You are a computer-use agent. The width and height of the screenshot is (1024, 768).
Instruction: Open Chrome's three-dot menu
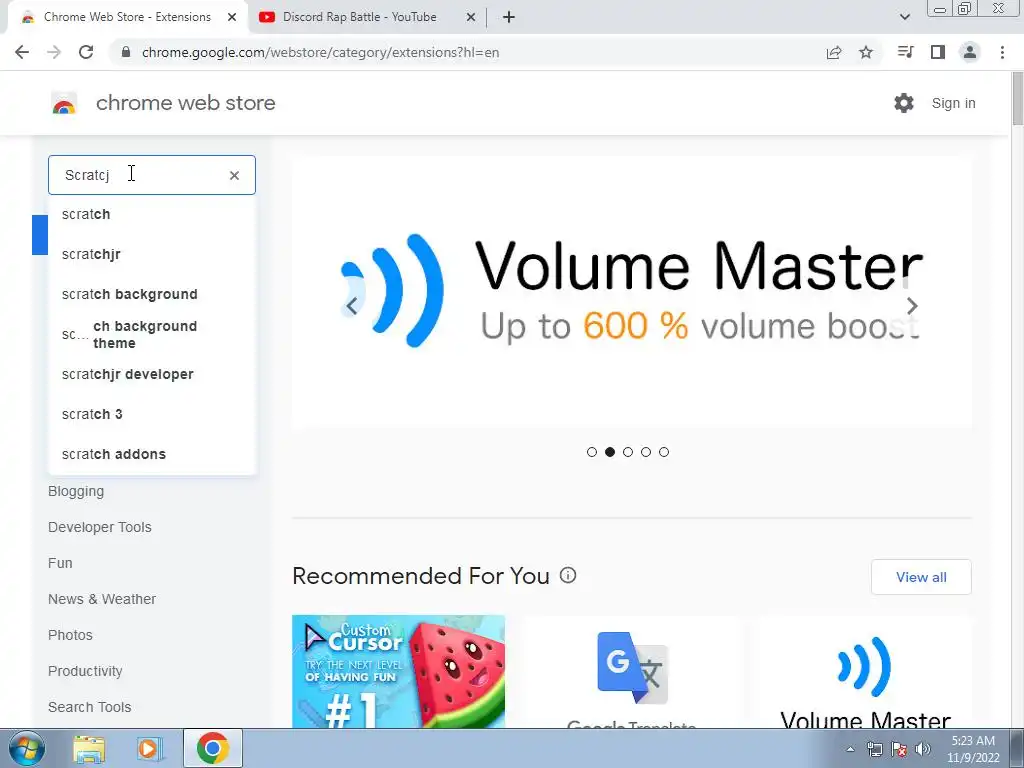tap(1002, 52)
